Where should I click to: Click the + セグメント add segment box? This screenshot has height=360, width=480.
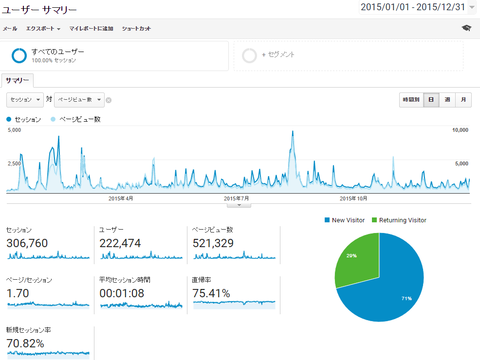coord(348,56)
